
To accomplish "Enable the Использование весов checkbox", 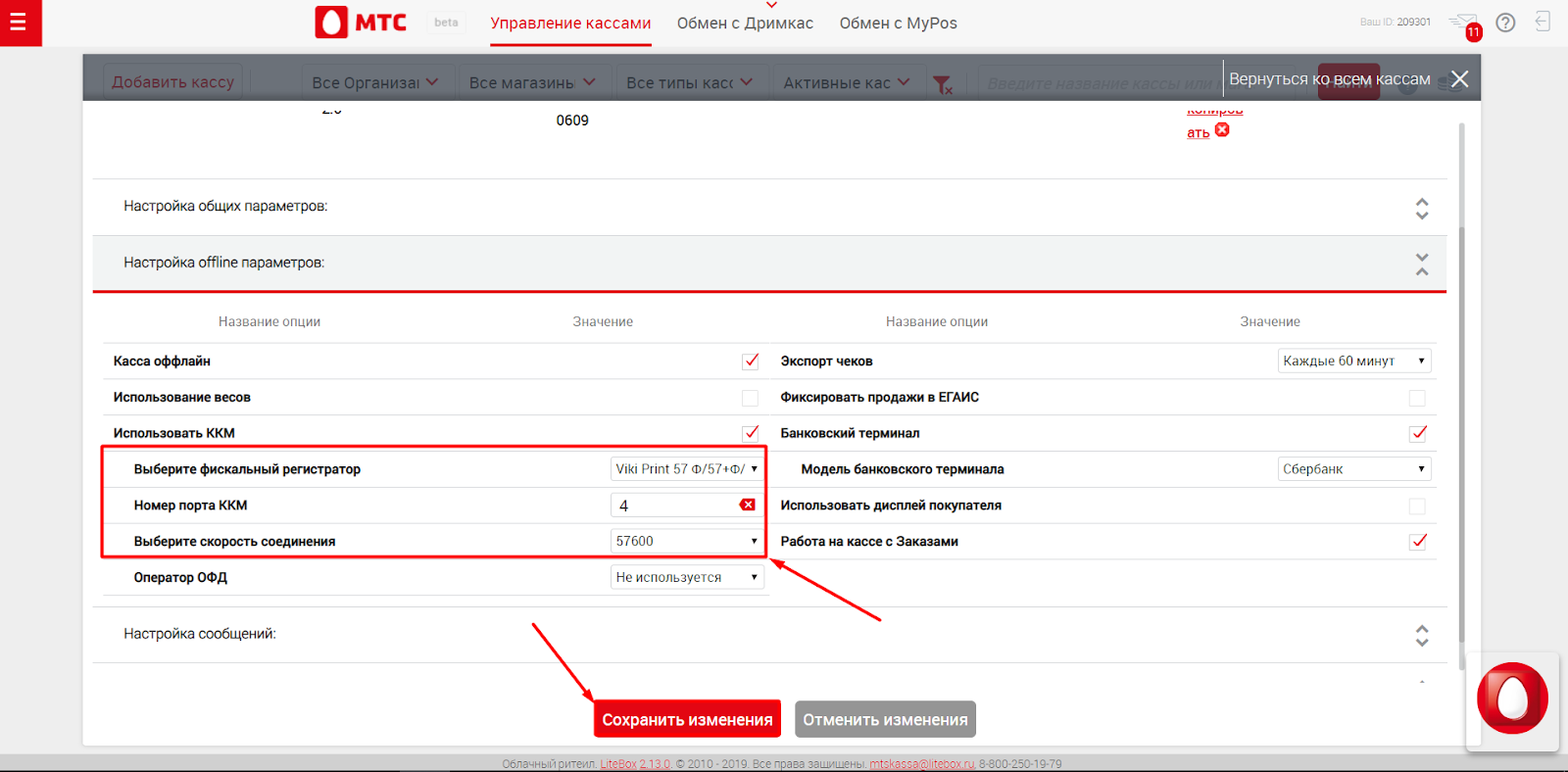I will (751, 398).
